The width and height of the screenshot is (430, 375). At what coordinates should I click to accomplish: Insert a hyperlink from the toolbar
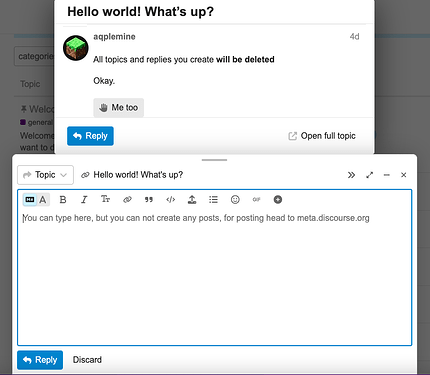pyautogui.click(x=127, y=200)
